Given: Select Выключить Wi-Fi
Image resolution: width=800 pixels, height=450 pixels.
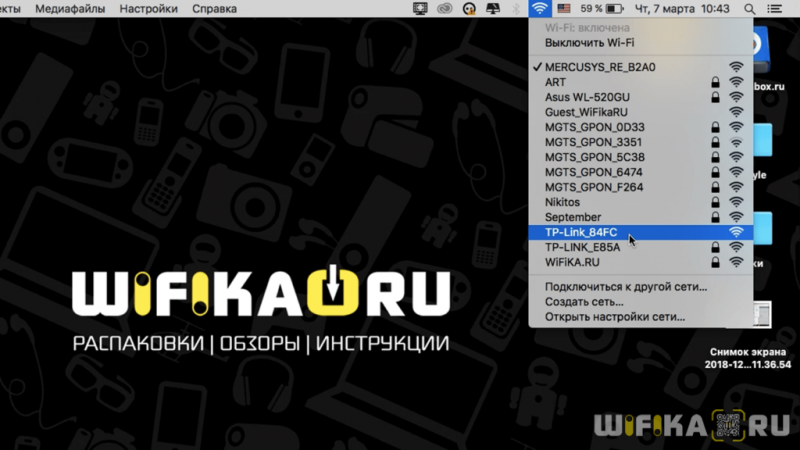Looking at the screenshot, I should pyautogui.click(x=640, y=43).
